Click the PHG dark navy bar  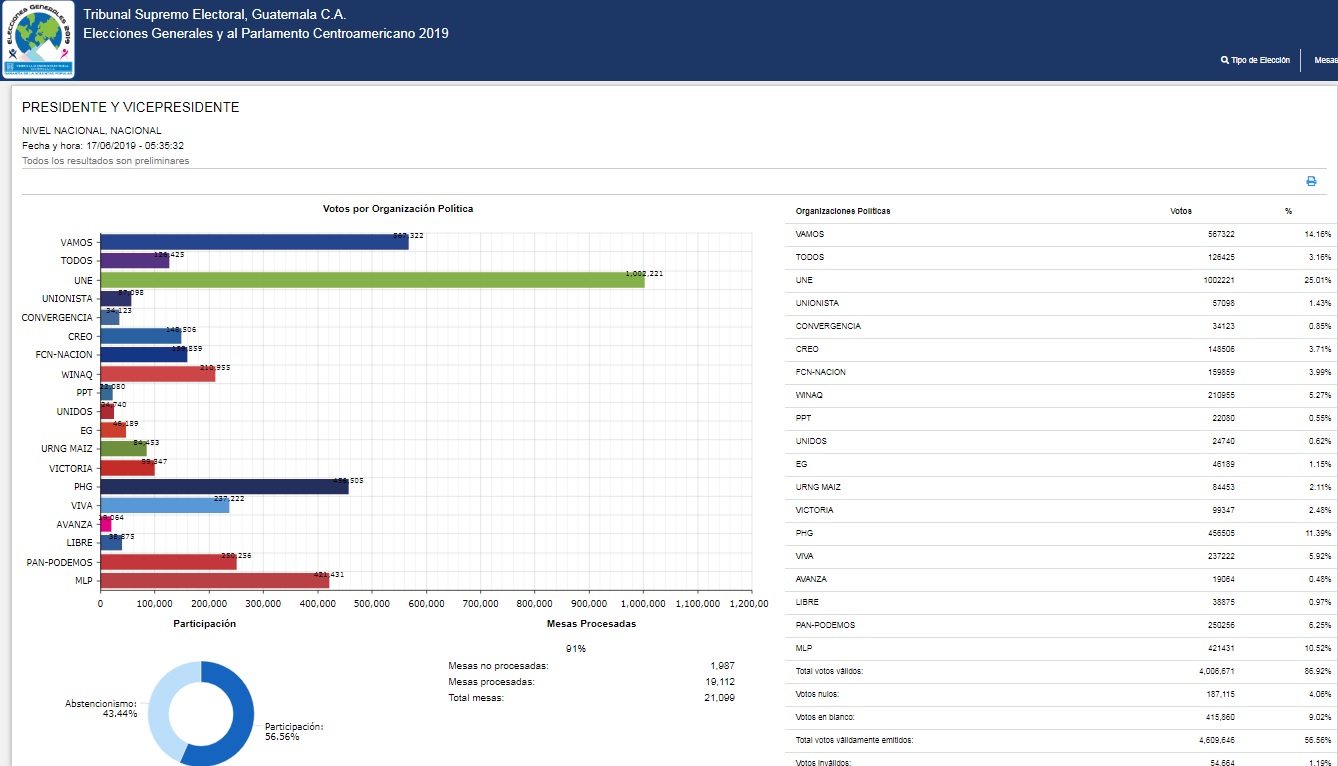pyautogui.click(x=224, y=487)
